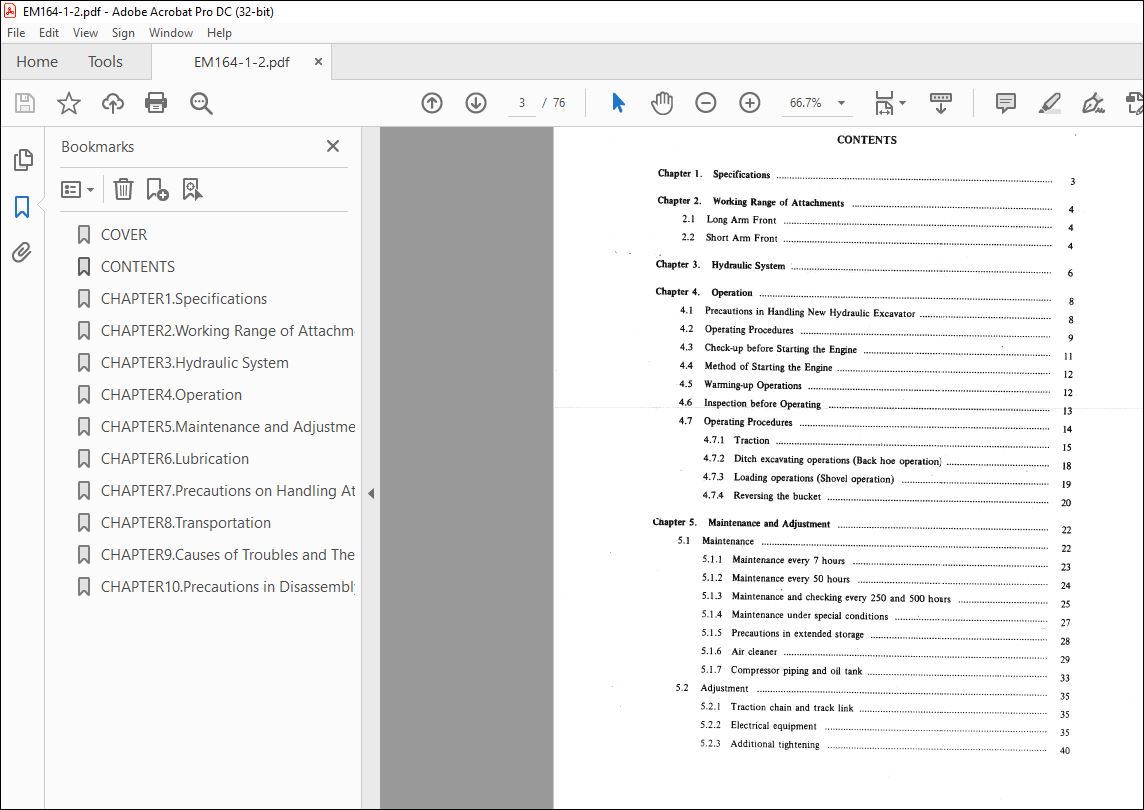Image resolution: width=1144 pixels, height=810 pixels.
Task: Add a new bookmark icon
Action: point(157,190)
